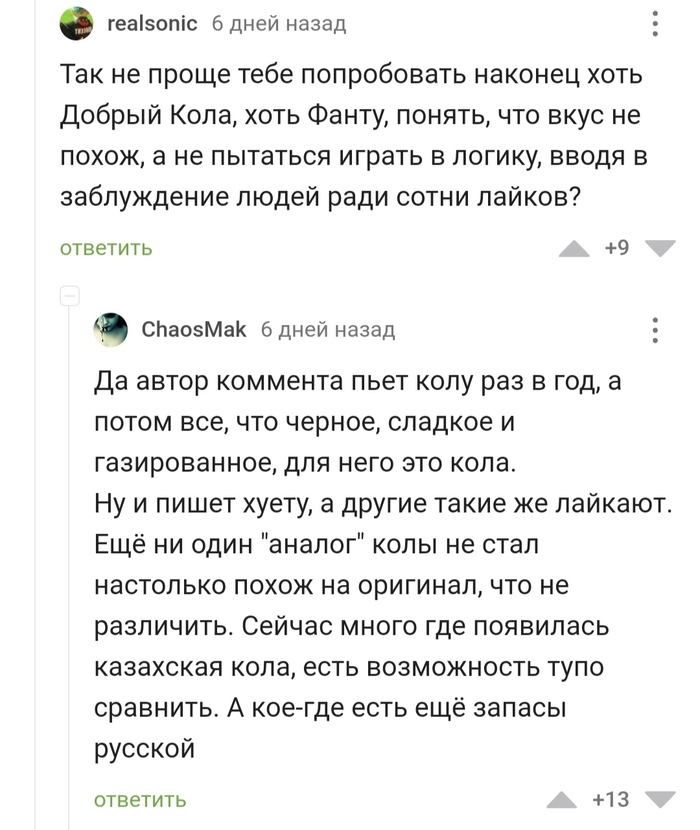Open the three-dot menu on ChaosMak's comment
This screenshot has height=830, width=700.
[x=655, y=329]
